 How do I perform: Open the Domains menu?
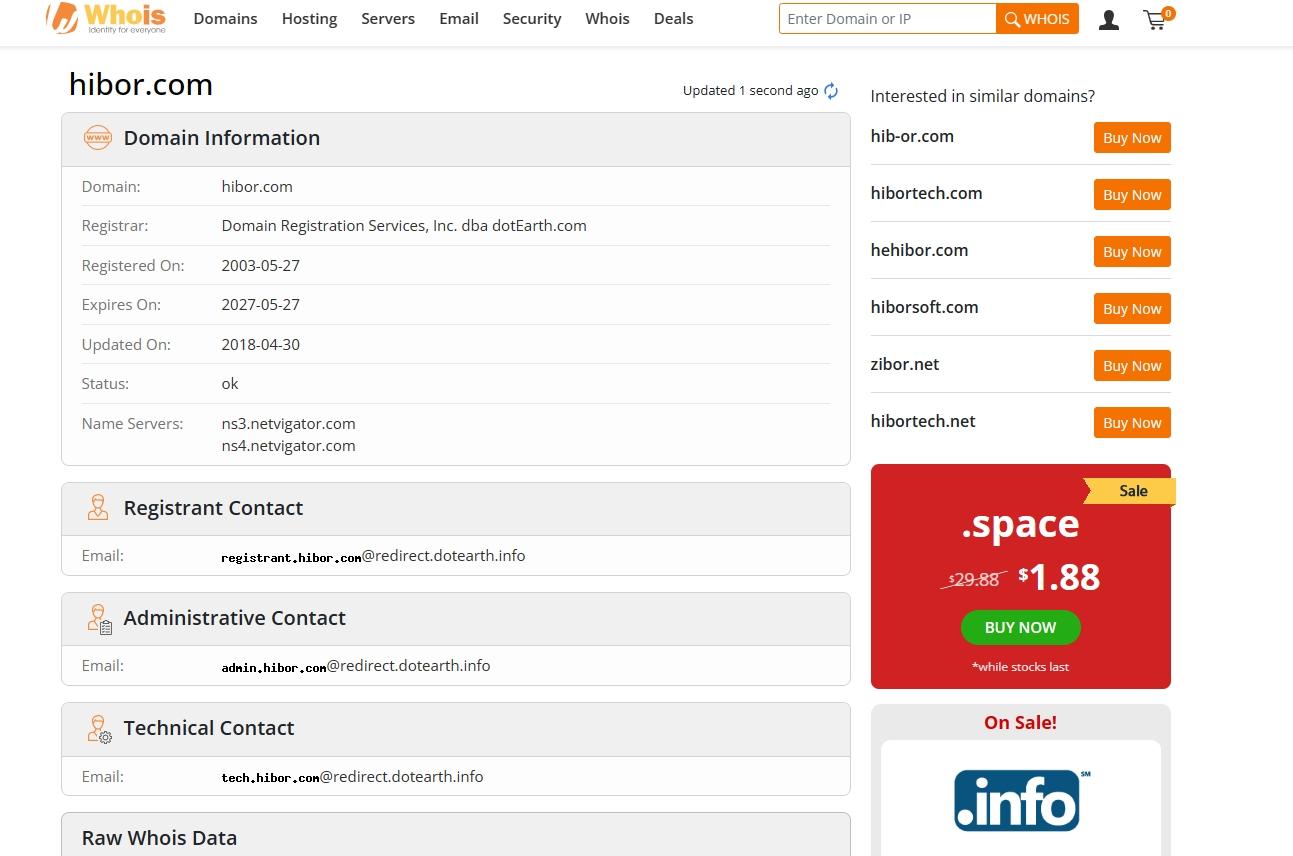point(225,19)
